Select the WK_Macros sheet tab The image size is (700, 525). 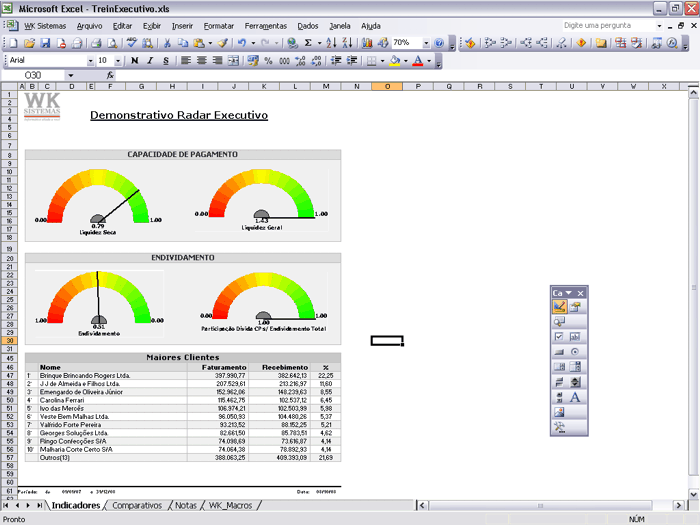tap(230, 505)
